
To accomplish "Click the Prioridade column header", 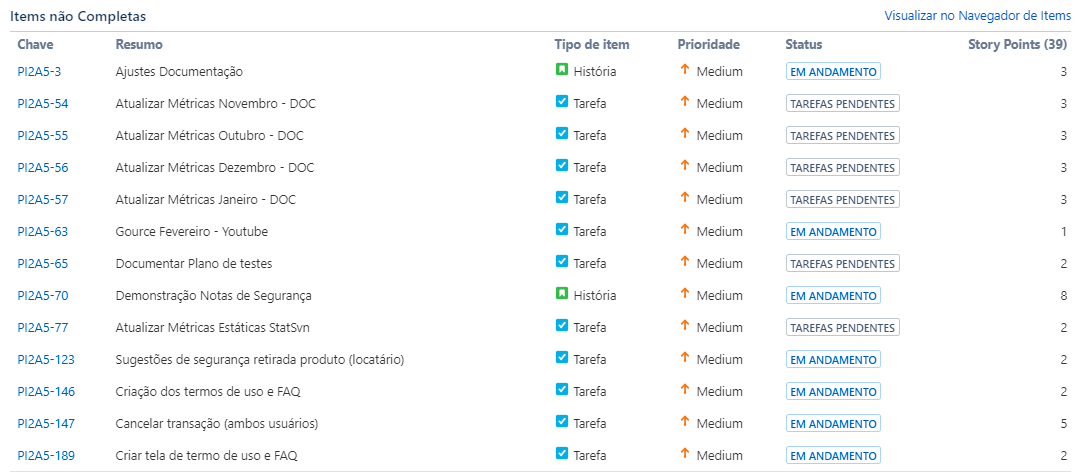I will click(x=709, y=44).
